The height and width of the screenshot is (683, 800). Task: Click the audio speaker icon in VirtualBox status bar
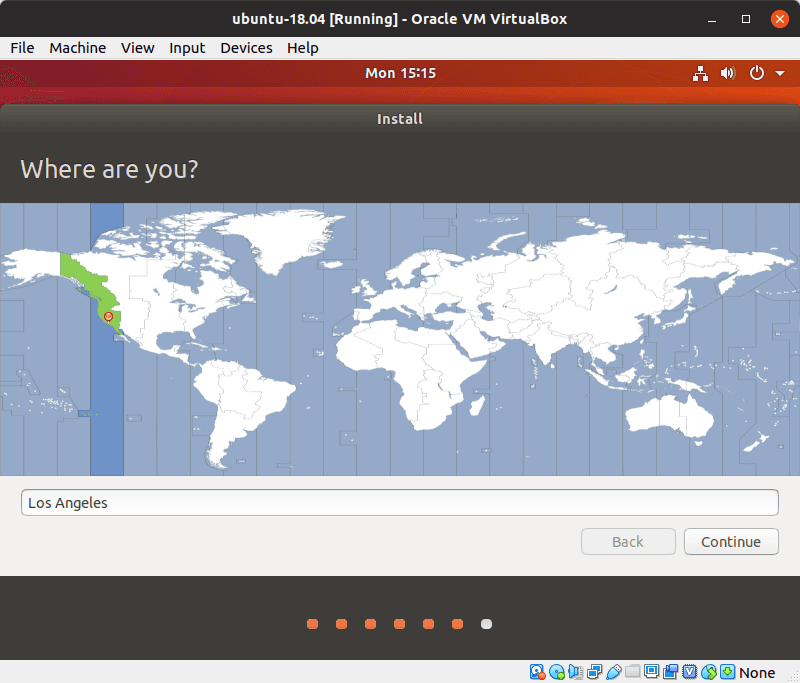coord(575,672)
